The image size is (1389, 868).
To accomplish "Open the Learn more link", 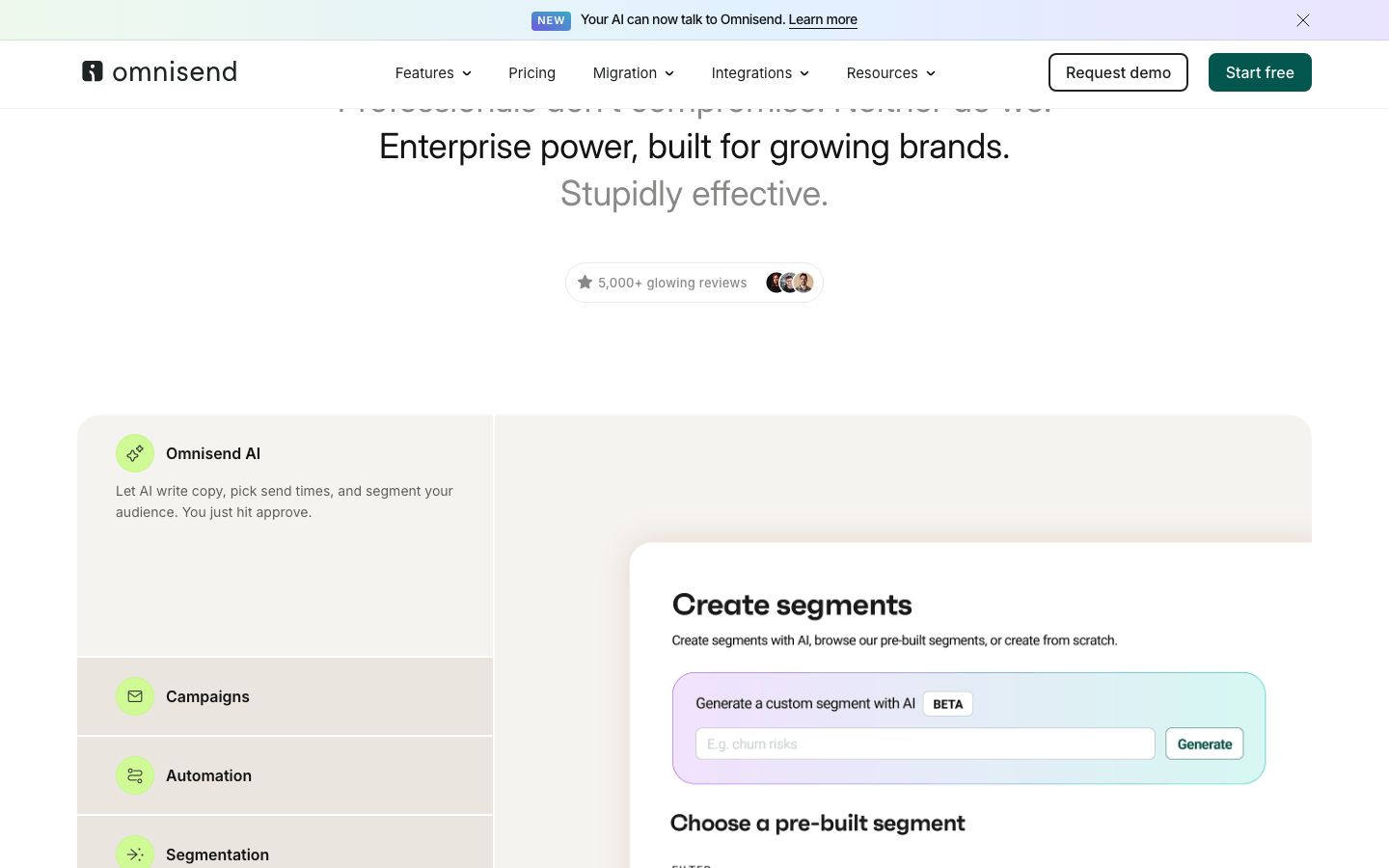I will 823,19.
